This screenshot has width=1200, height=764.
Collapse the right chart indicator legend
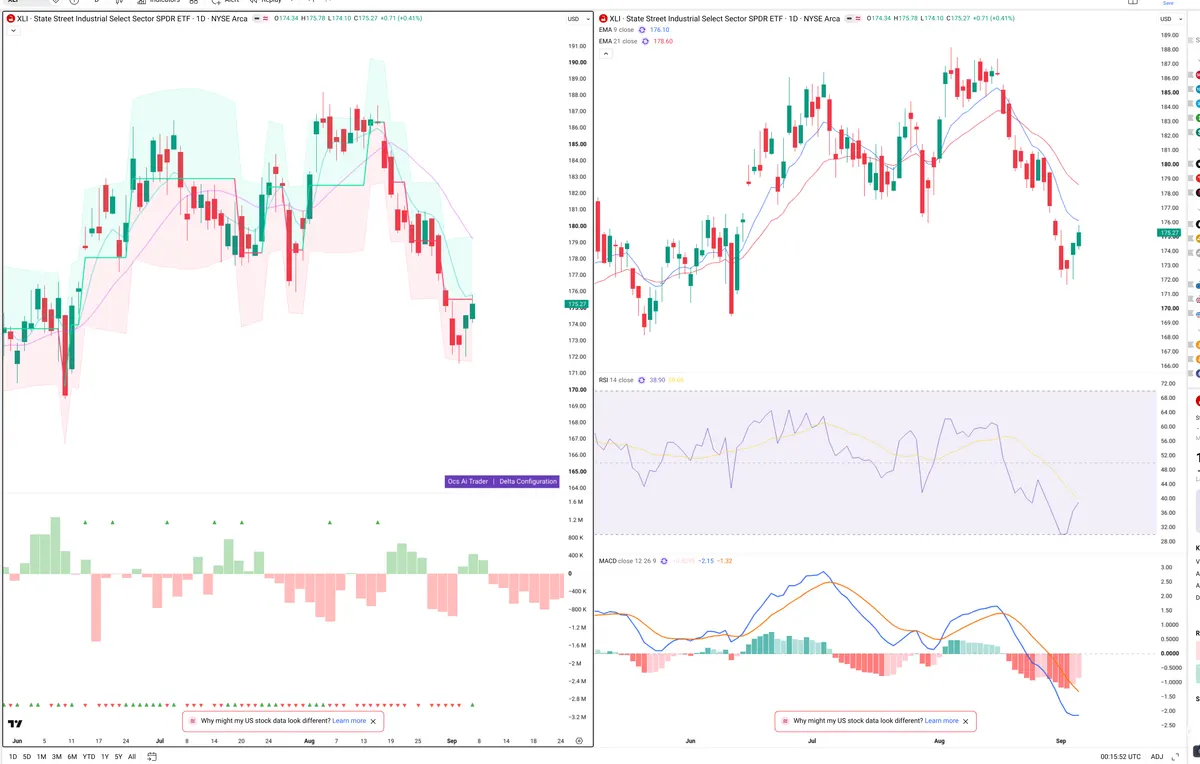[606, 53]
